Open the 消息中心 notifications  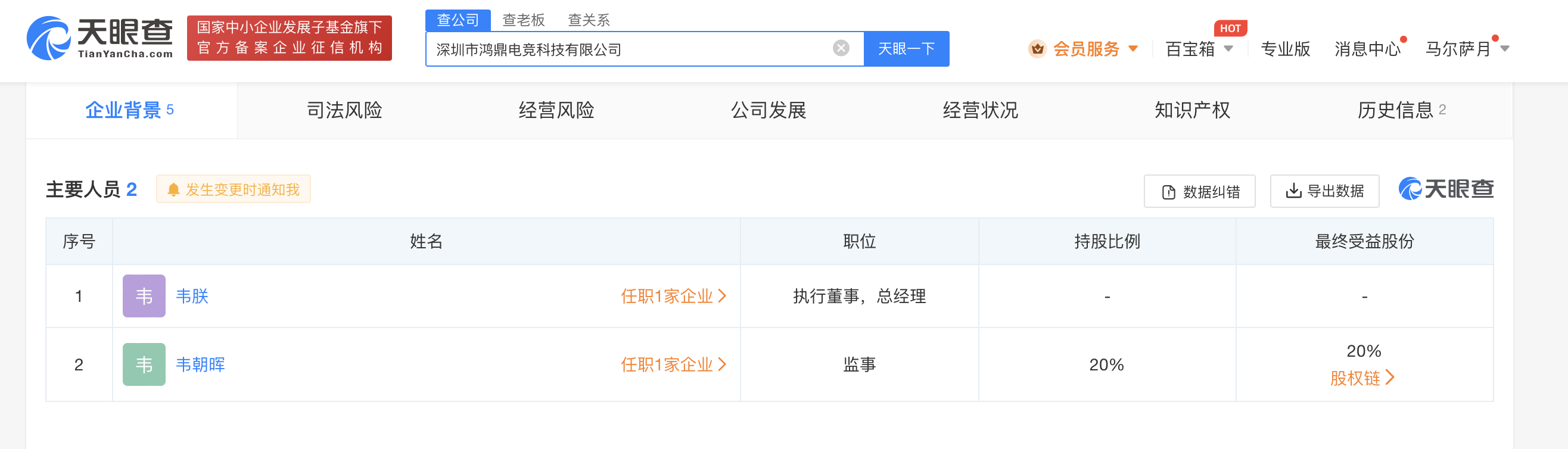tap(1367, 49)
